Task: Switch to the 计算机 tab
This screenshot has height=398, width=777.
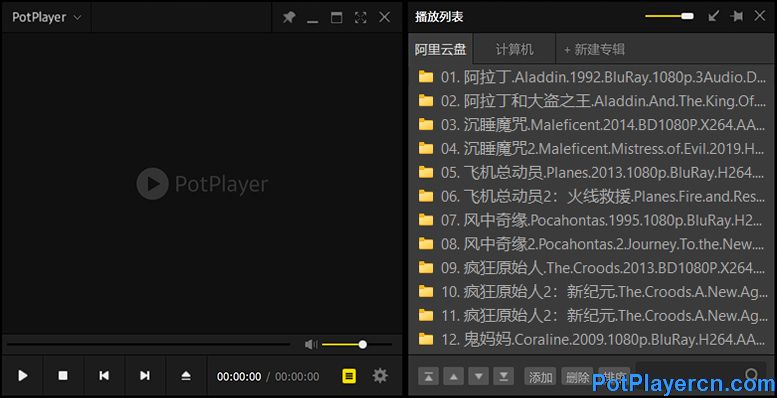Action: pyautogui.click(x=514, y=49)
